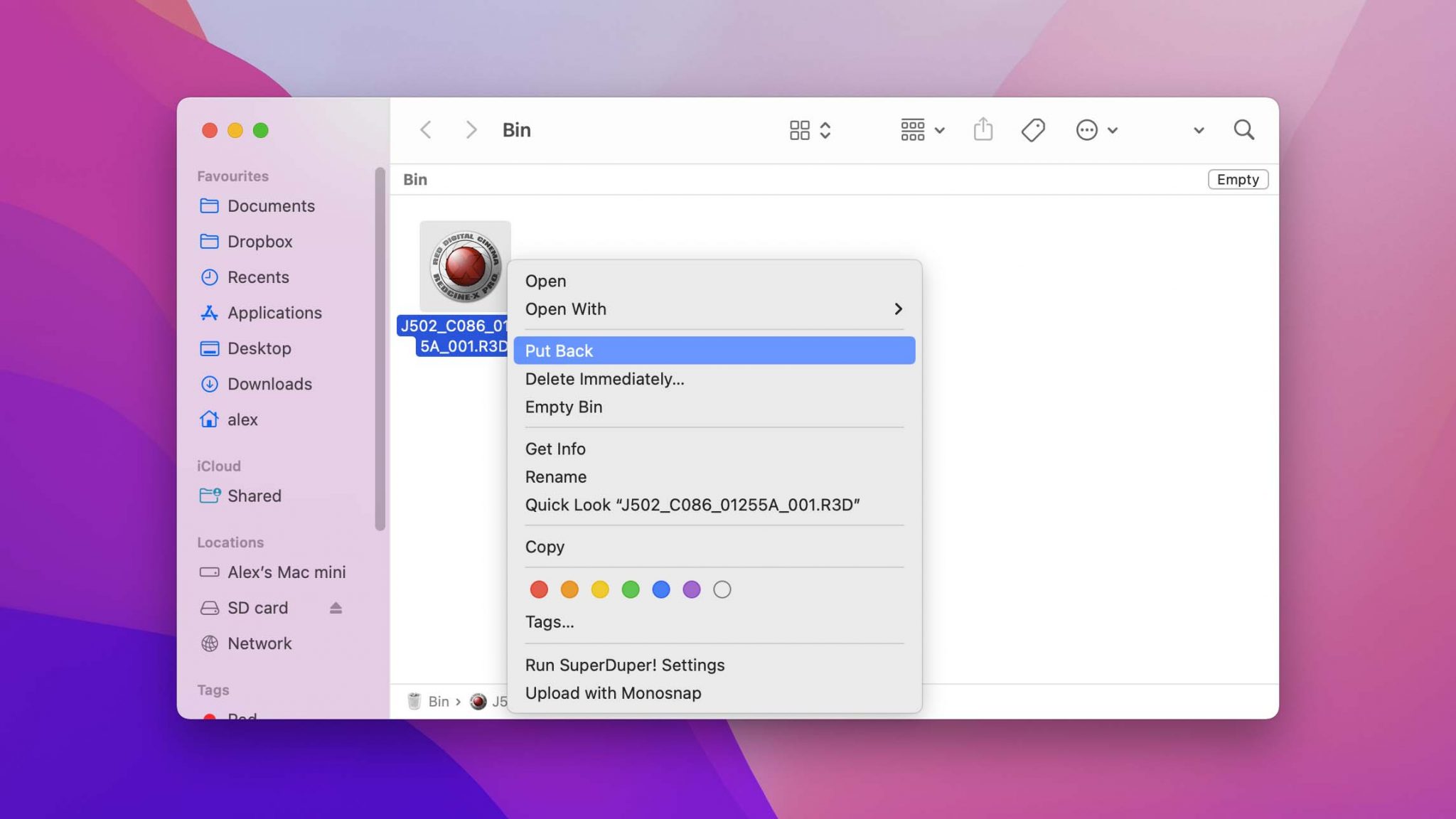Toggle back navigation arrow in Finder
1456x819 pixels.
425,129
